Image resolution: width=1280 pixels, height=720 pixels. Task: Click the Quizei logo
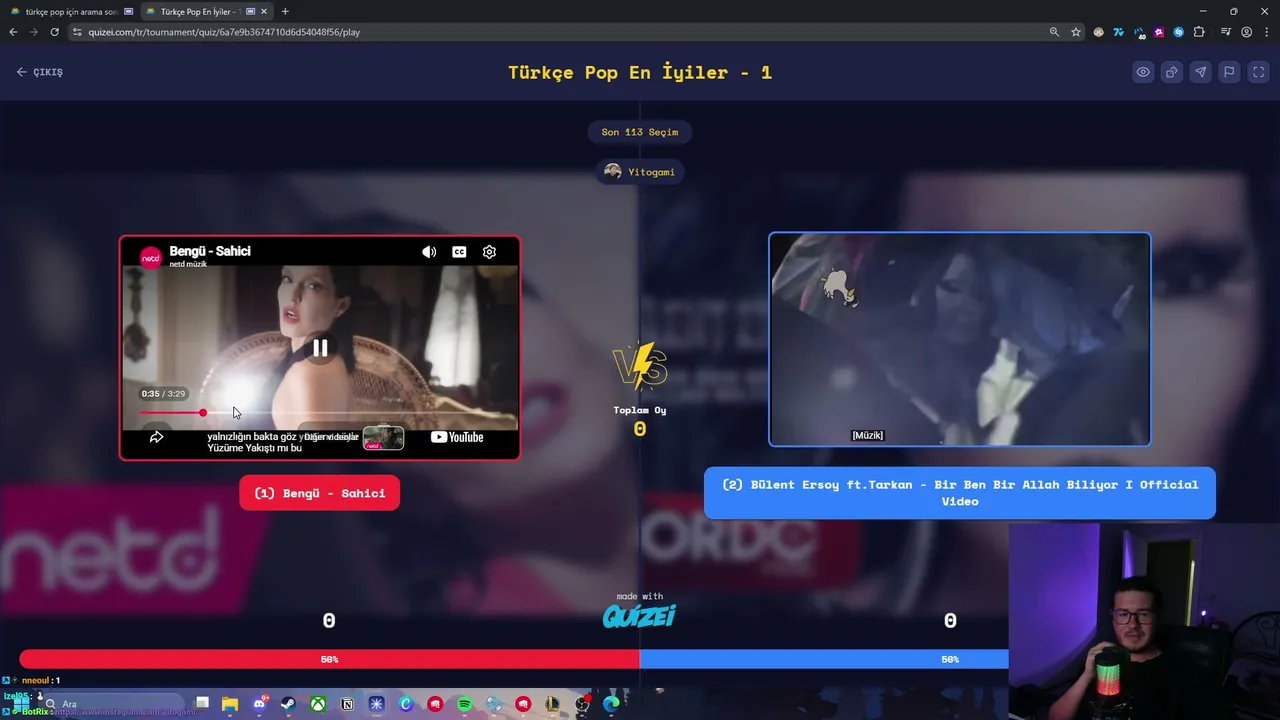[639, 616]
